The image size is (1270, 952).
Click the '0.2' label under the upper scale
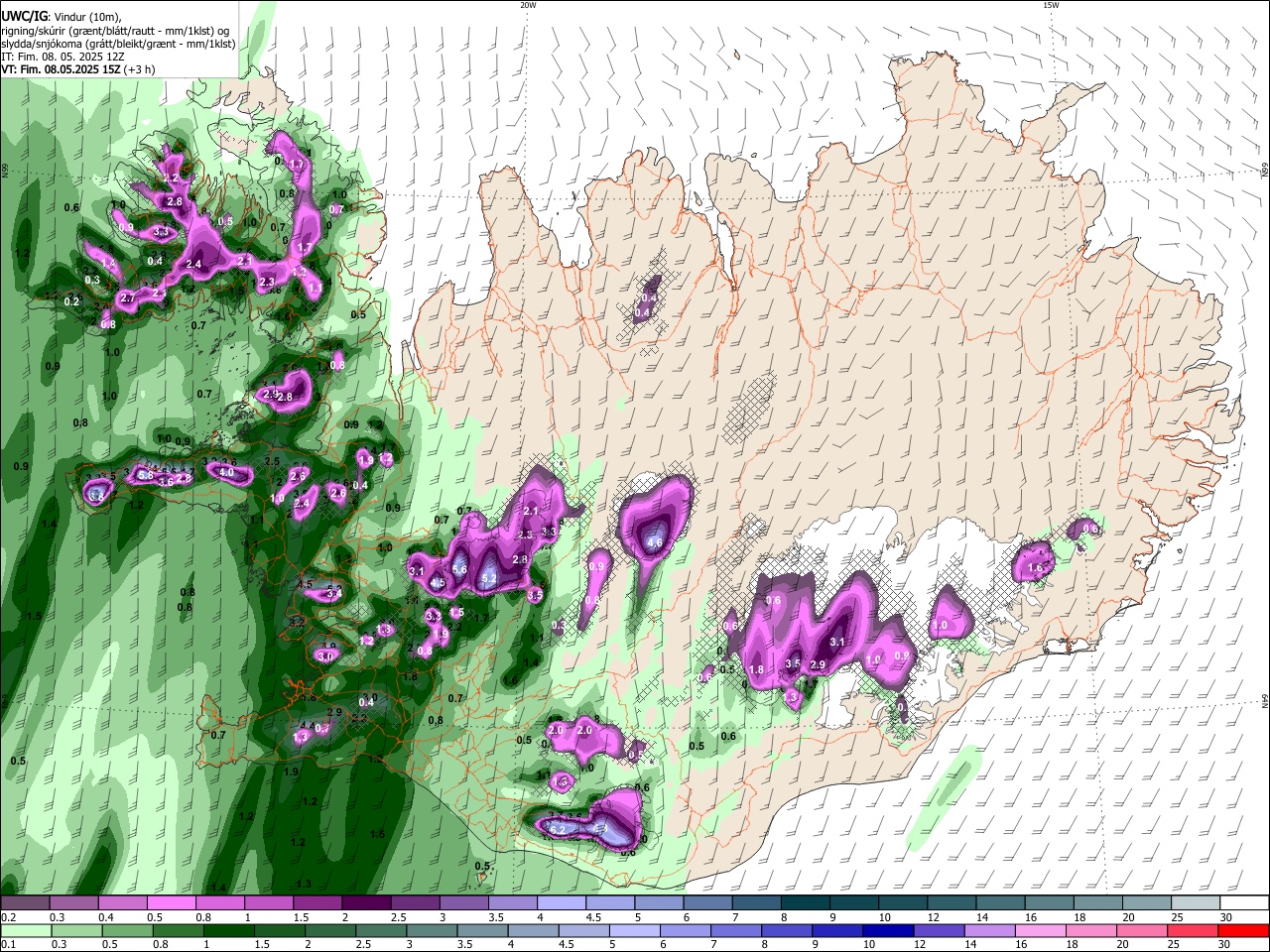click(8, 917)
